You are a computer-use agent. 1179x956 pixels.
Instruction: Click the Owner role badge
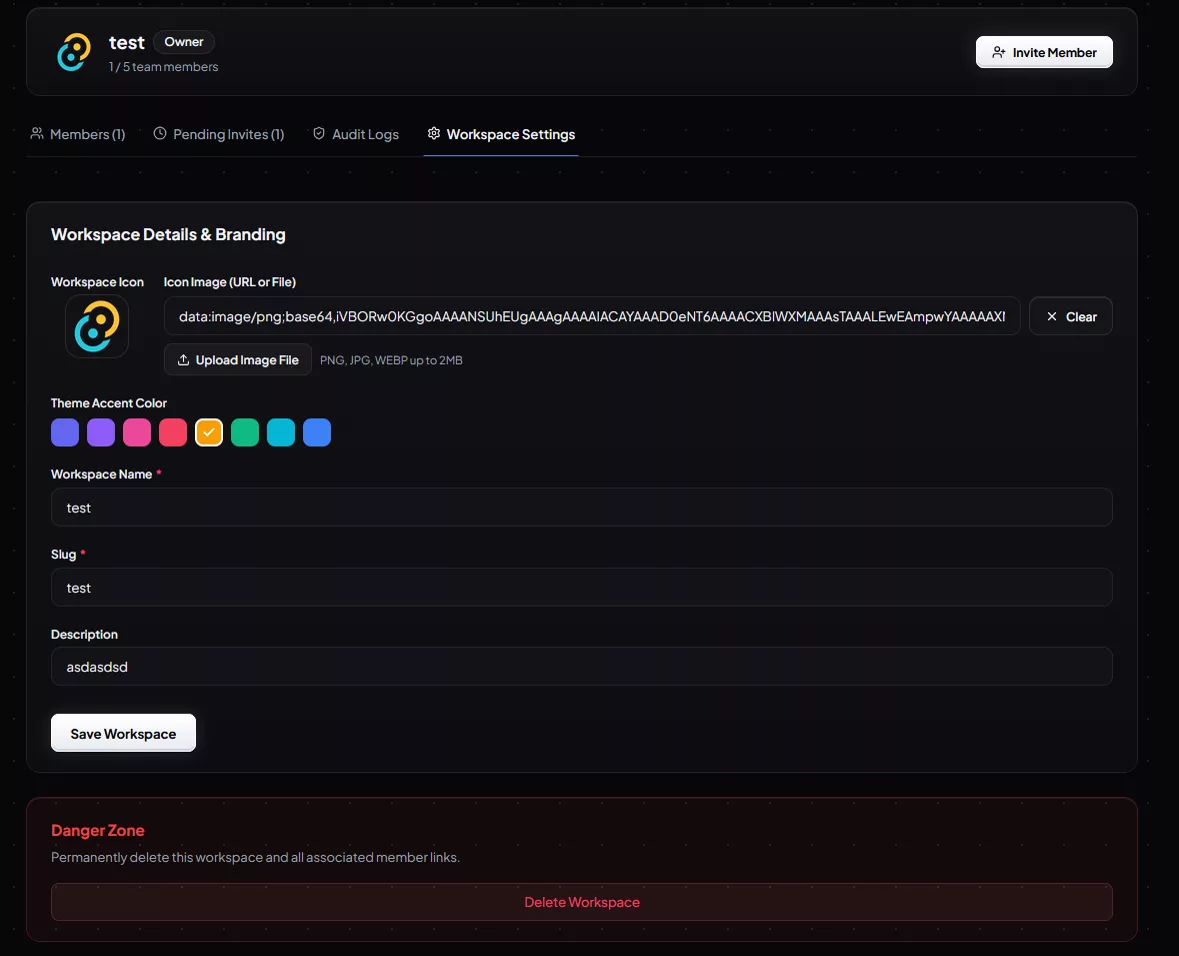pyautogui.click(x=184, y=42)
